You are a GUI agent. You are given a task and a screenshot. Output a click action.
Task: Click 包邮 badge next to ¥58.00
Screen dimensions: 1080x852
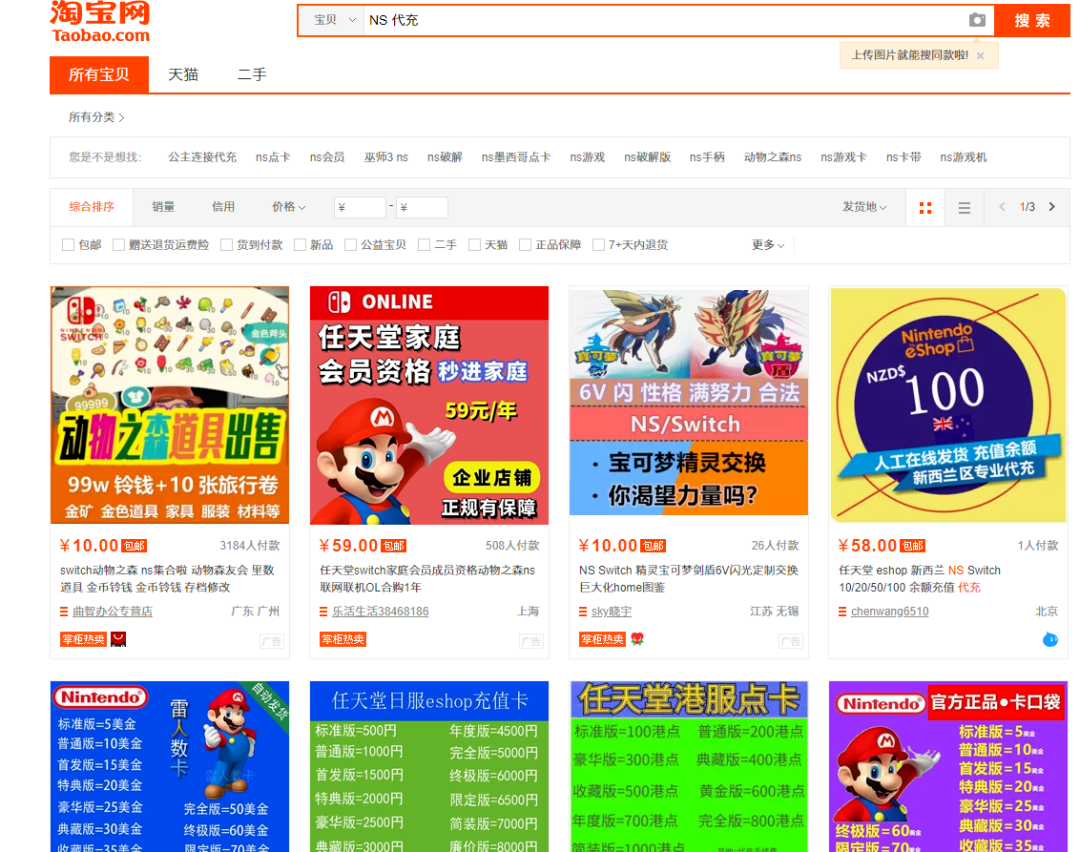(913, 546)
